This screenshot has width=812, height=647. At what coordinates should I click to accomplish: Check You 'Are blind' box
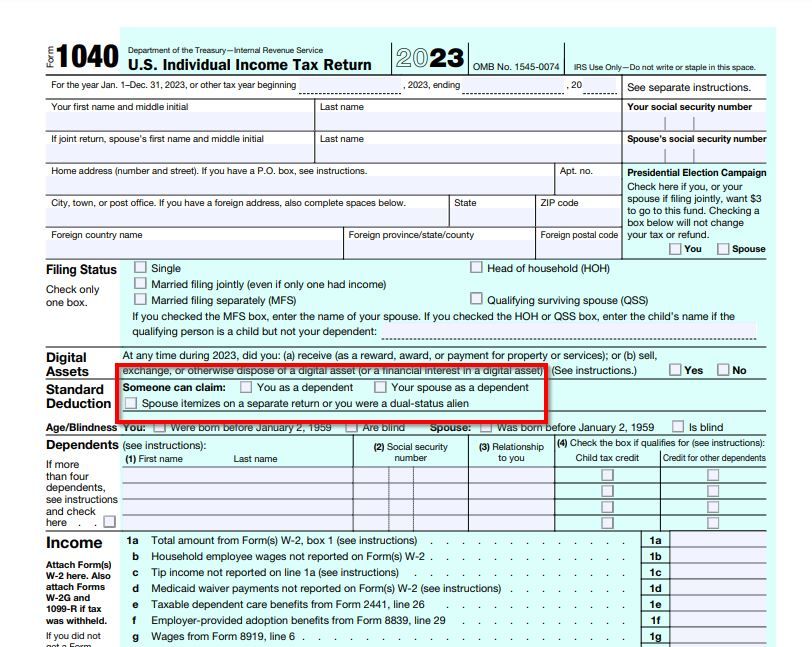click(351, 427)
